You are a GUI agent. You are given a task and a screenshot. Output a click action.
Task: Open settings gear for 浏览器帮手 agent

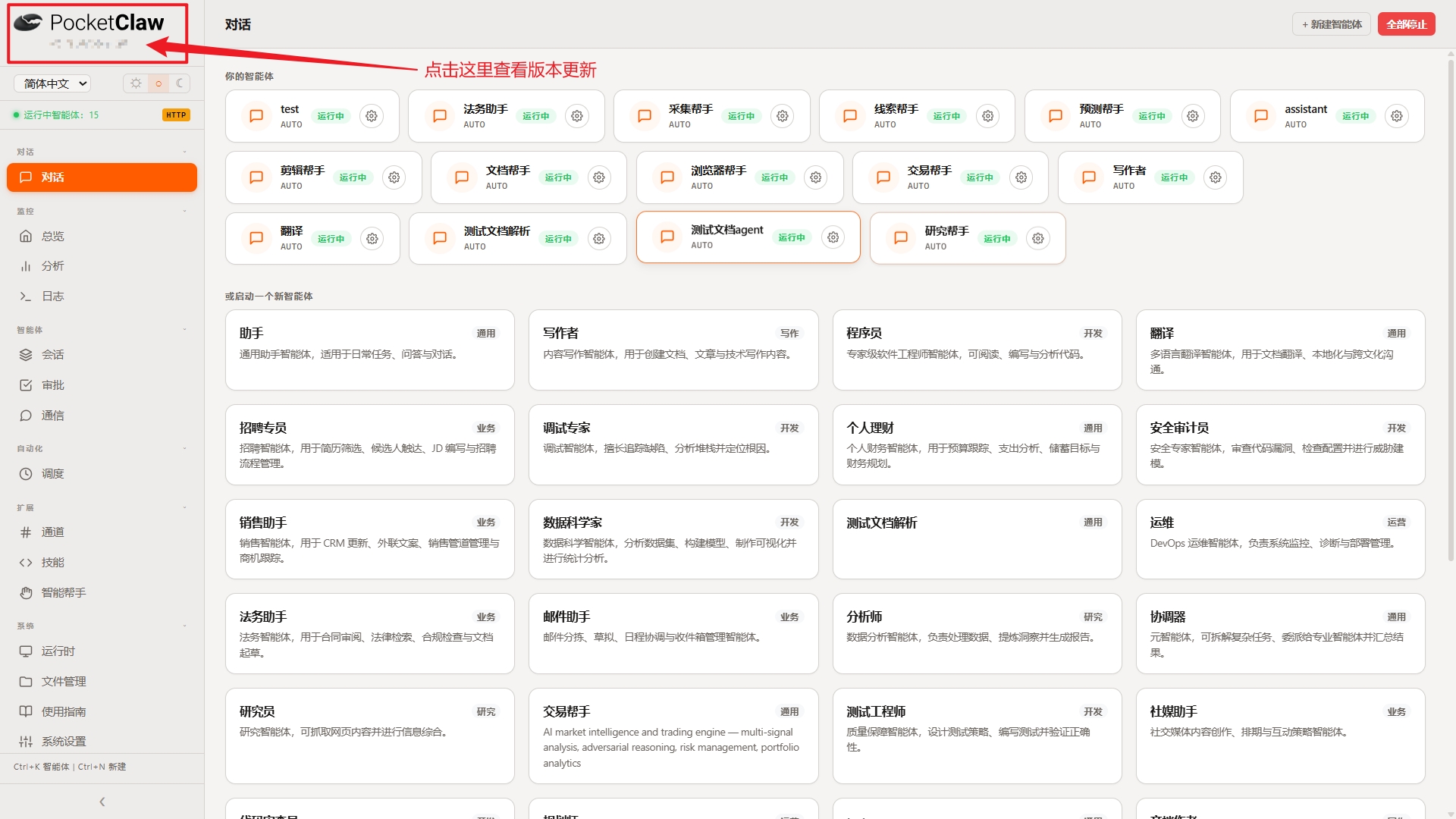point(816,177)
